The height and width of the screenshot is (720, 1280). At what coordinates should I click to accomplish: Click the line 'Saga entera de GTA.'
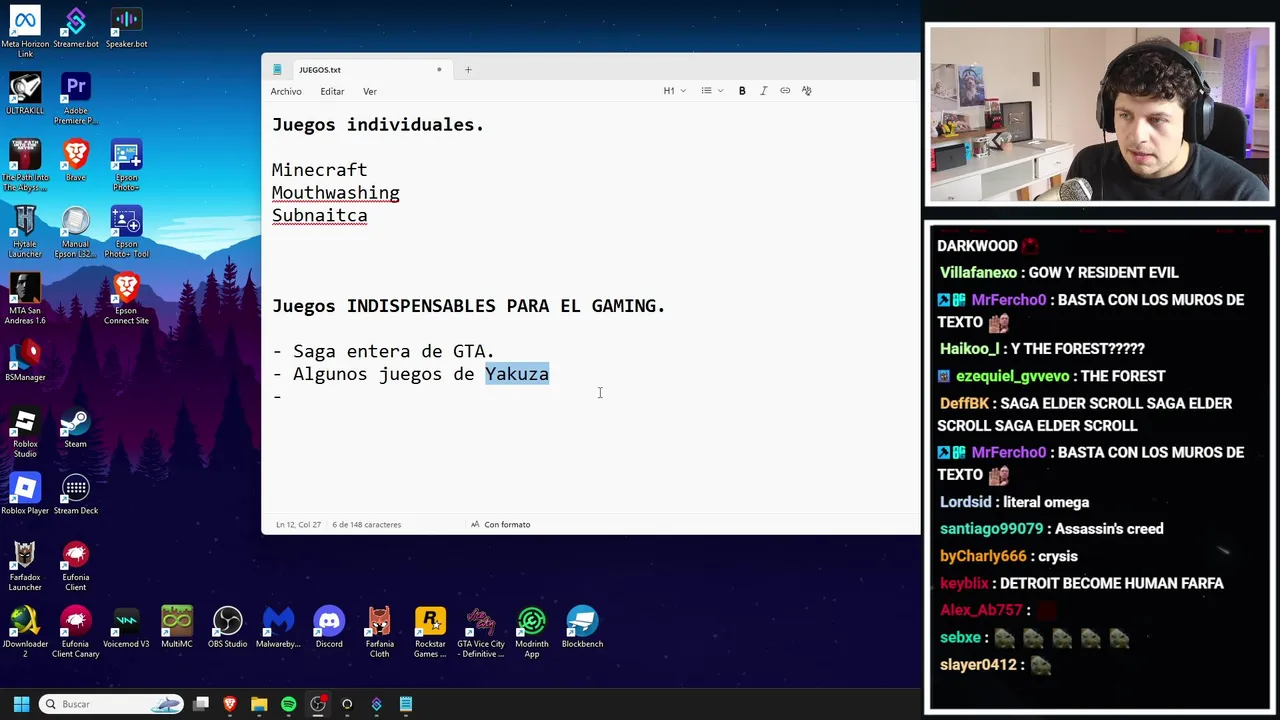[x=393, y=351]
